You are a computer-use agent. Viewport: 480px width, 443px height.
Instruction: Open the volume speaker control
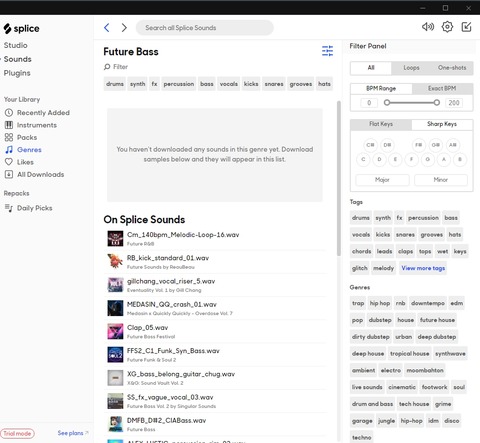coord(428,27)
